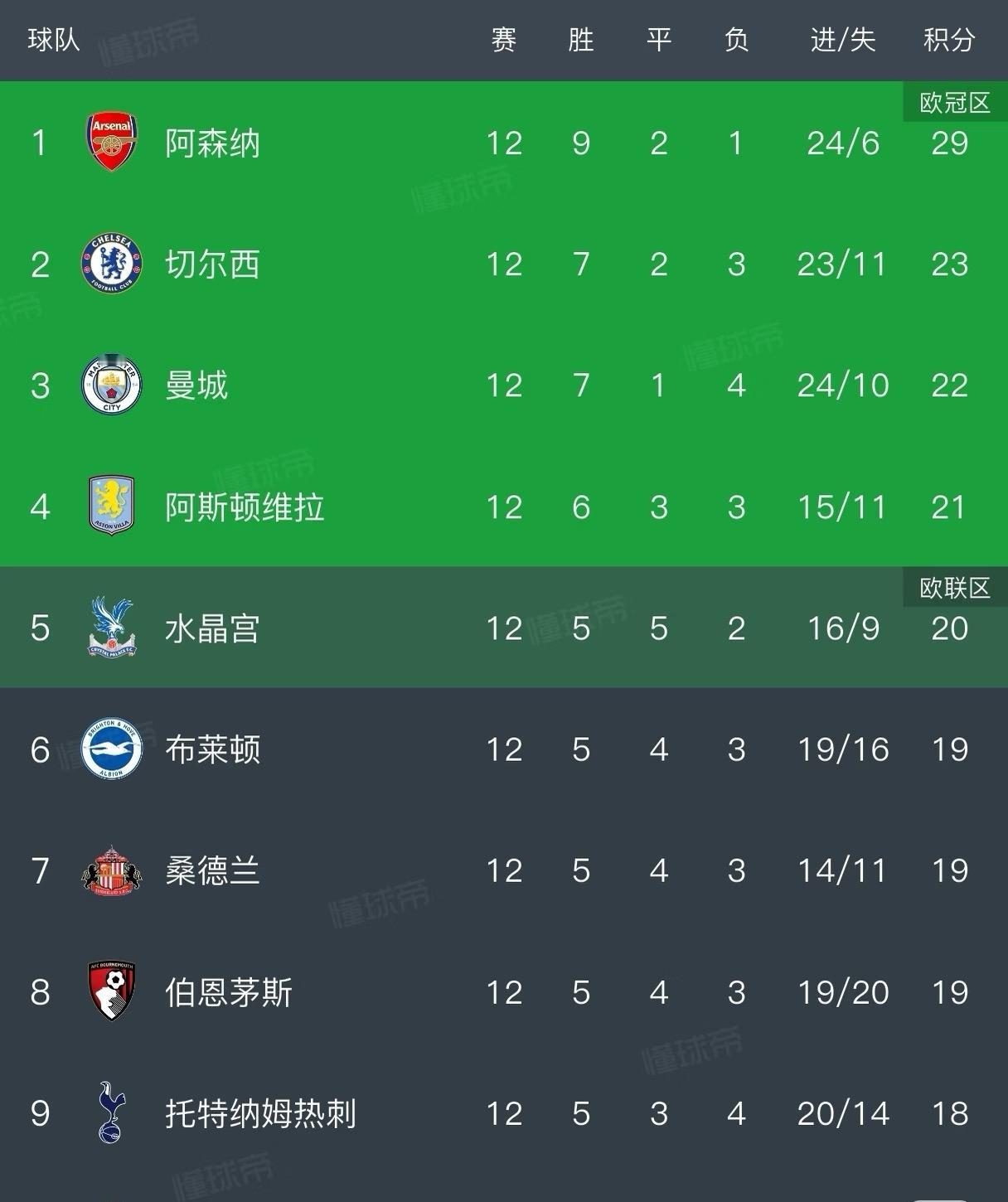Open team name 托特纳姆热刺
Image resolution: width=1008 pixels, height=1202 pixels.
(260, 1113)
